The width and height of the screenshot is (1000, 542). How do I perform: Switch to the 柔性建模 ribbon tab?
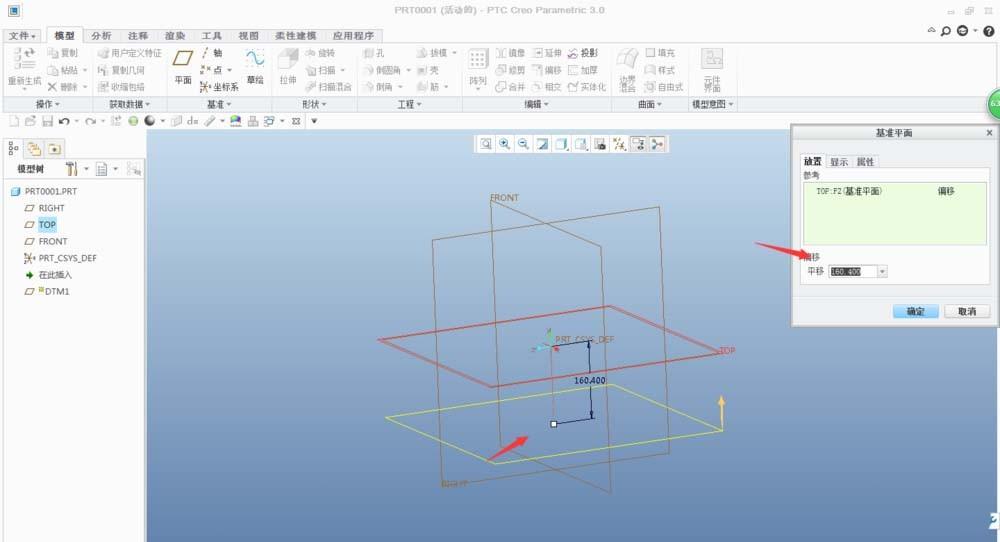click(x=295, y=36)
